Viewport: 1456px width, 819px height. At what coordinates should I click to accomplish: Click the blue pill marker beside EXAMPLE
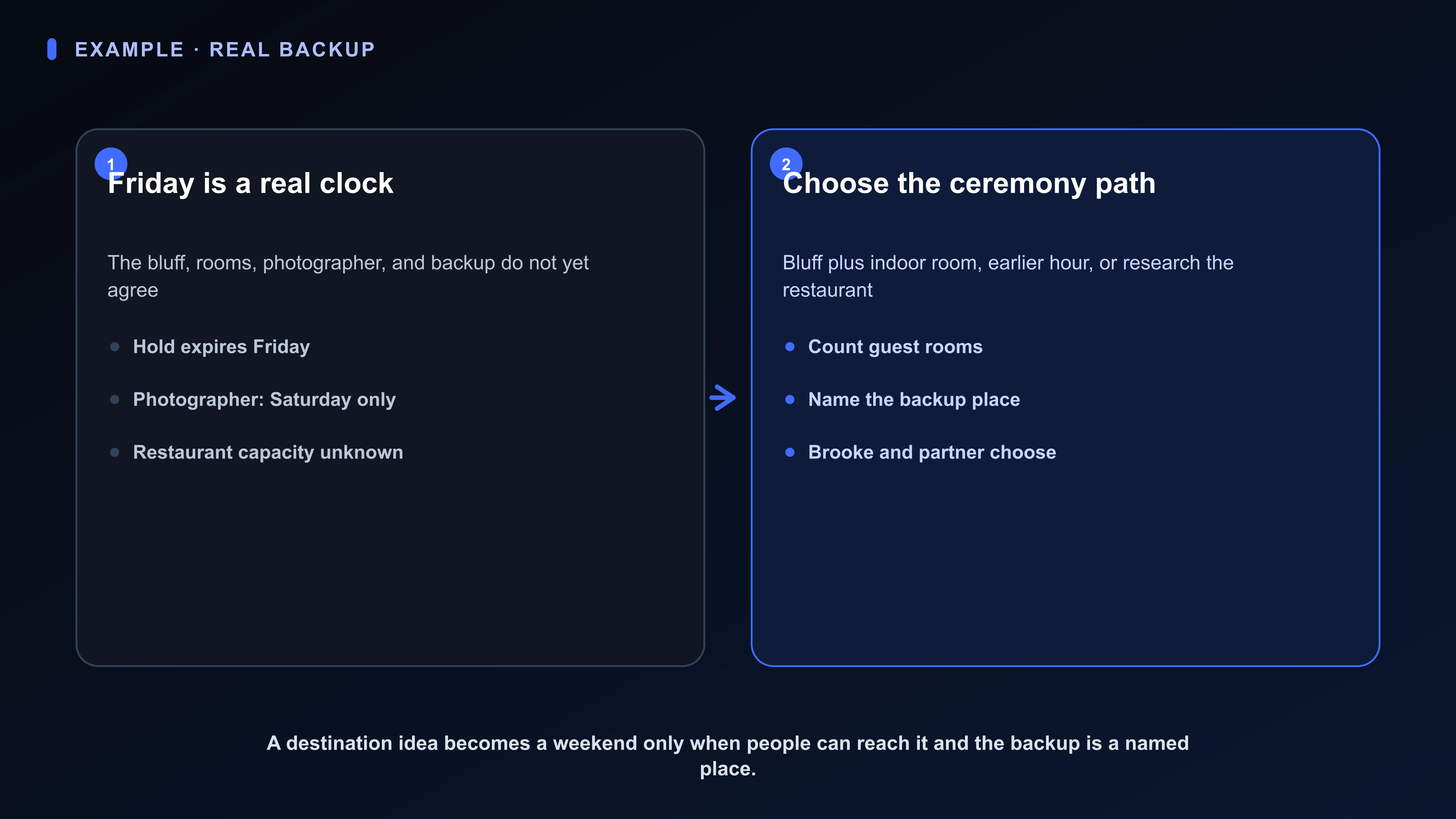tap(52, 49)
